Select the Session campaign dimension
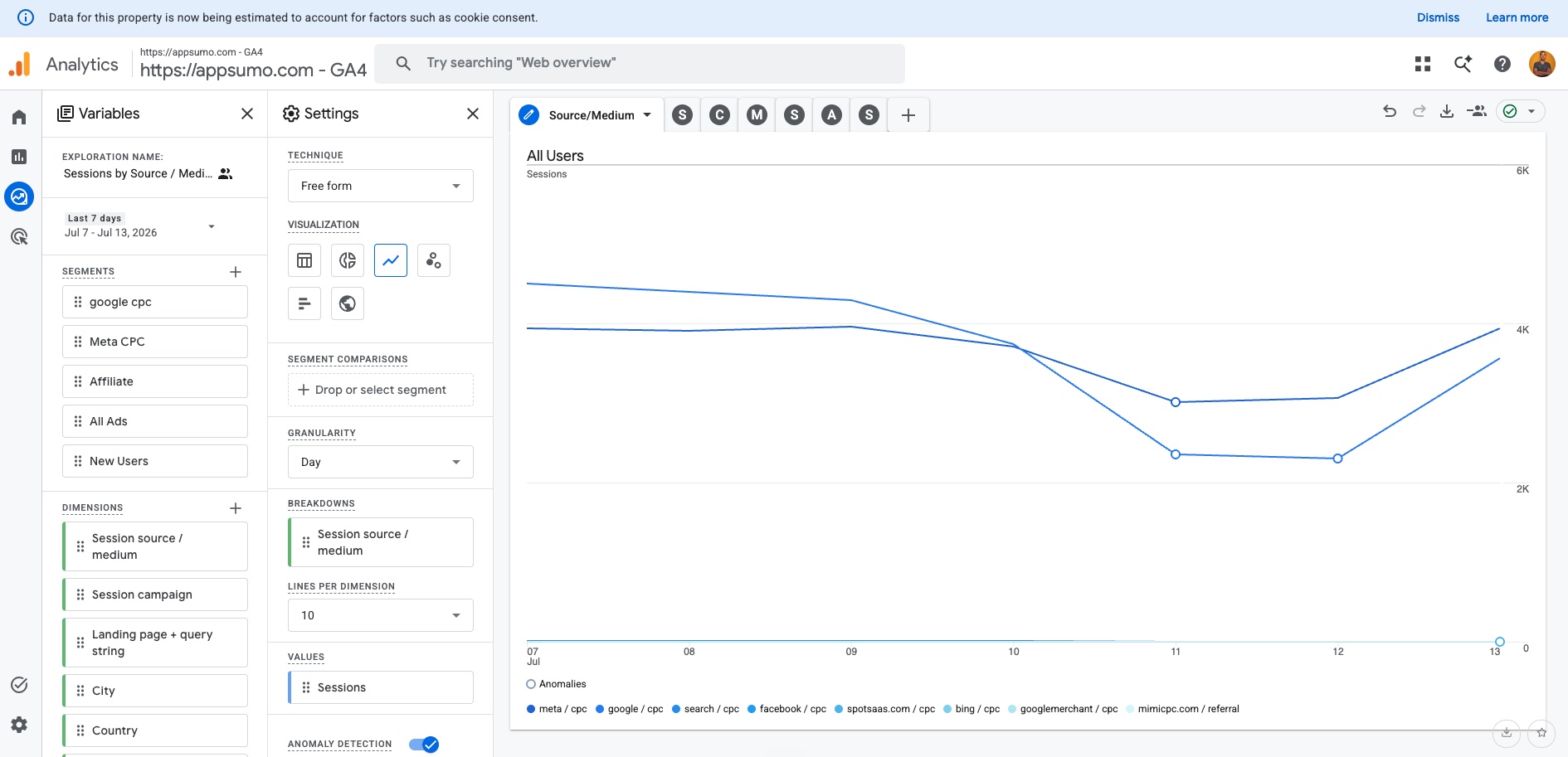1568x757 pixels. [x=155, y=594]
